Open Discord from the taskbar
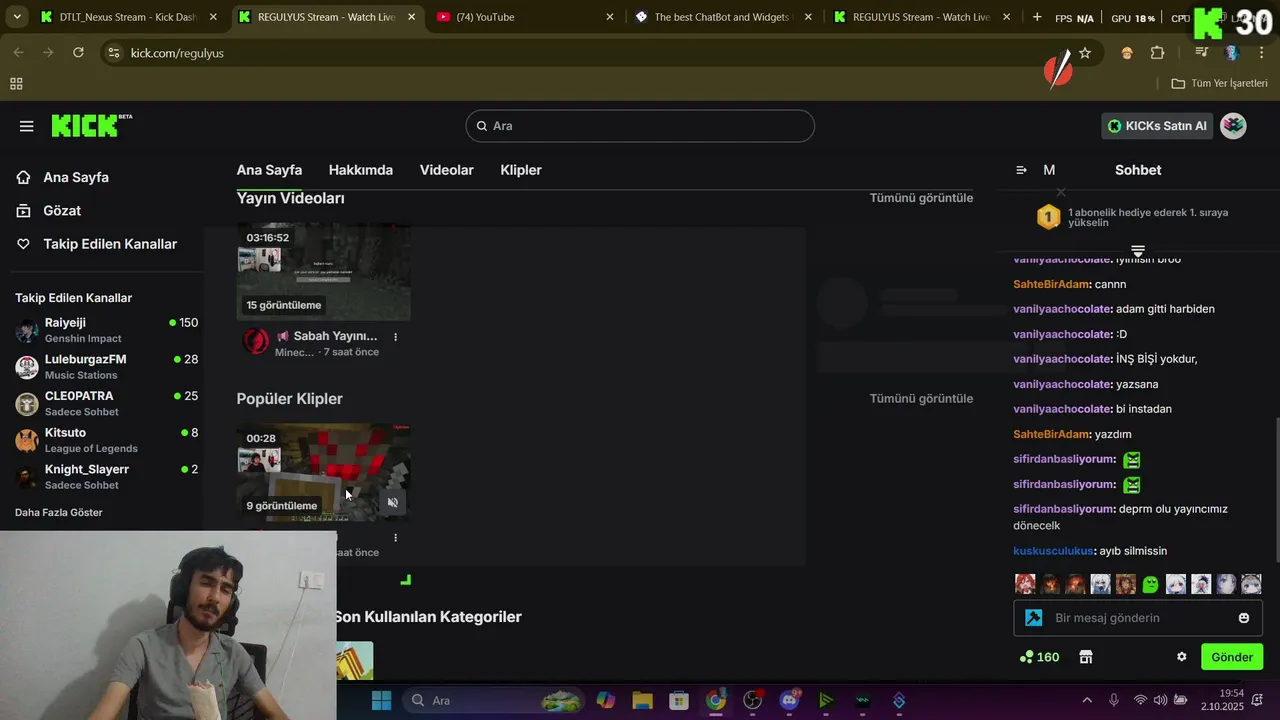Screen dimensions: 1280x720 [x=789, y=700]
